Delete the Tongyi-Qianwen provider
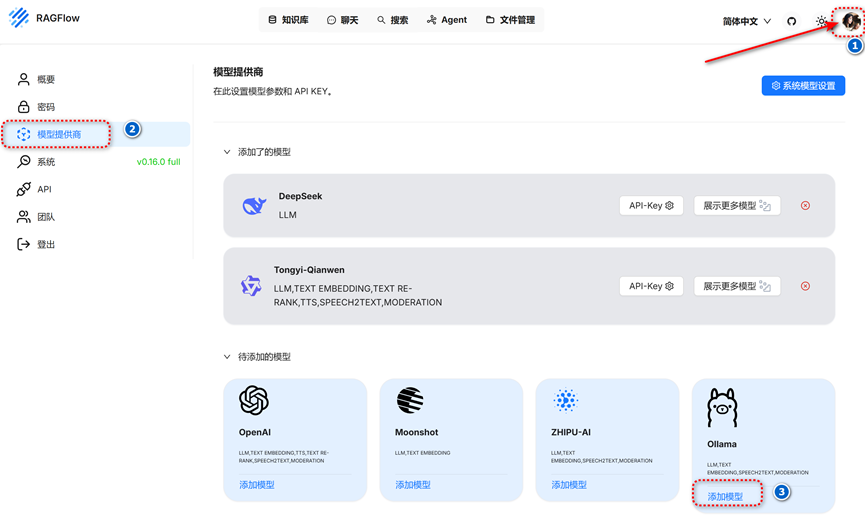Screen dimensions: 865x519 click(x=805, y=286)
